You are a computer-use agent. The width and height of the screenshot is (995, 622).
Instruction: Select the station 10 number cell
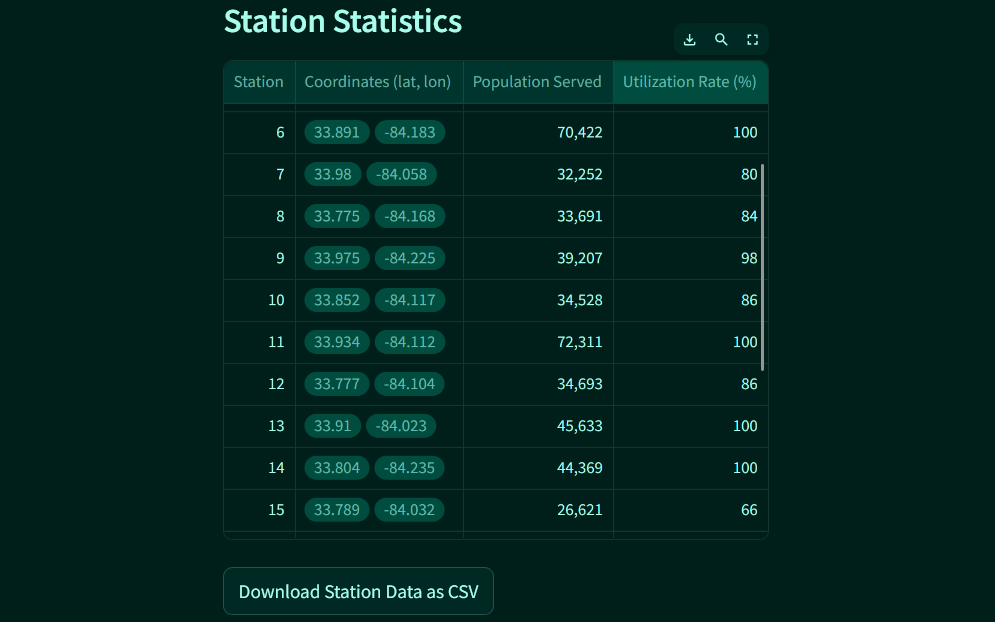[259, 300]
